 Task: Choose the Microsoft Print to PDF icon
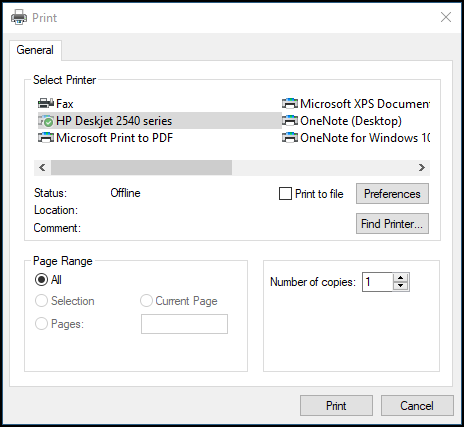click(46, 138)
